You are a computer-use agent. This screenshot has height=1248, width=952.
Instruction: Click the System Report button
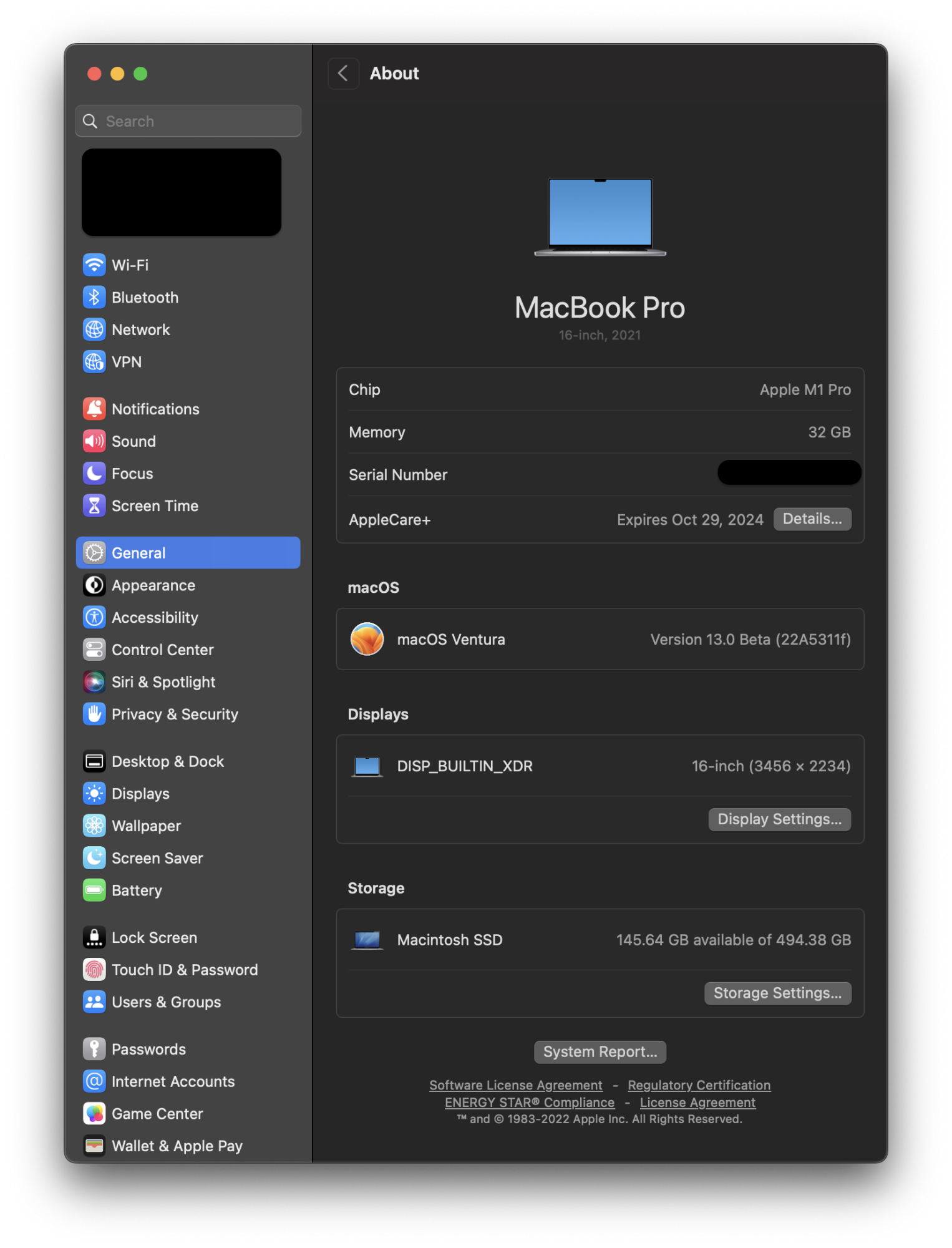pos(600,1052)
